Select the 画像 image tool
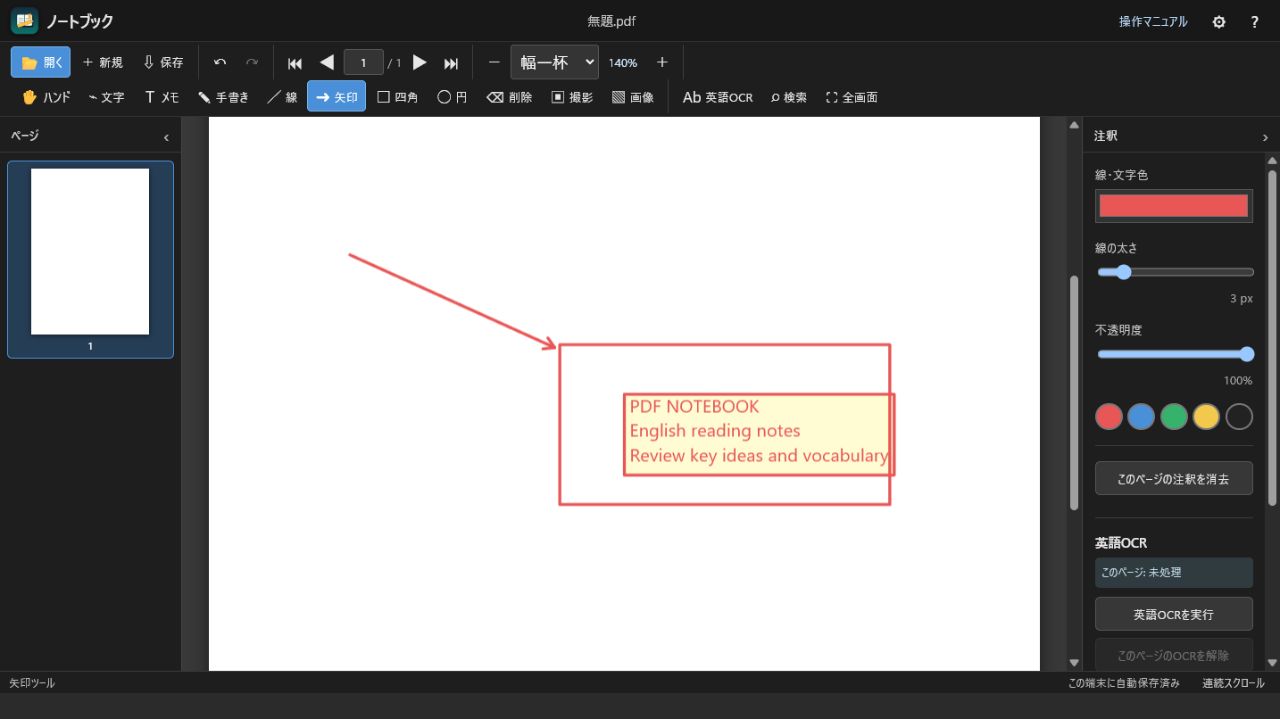 (x=633, y=97)
